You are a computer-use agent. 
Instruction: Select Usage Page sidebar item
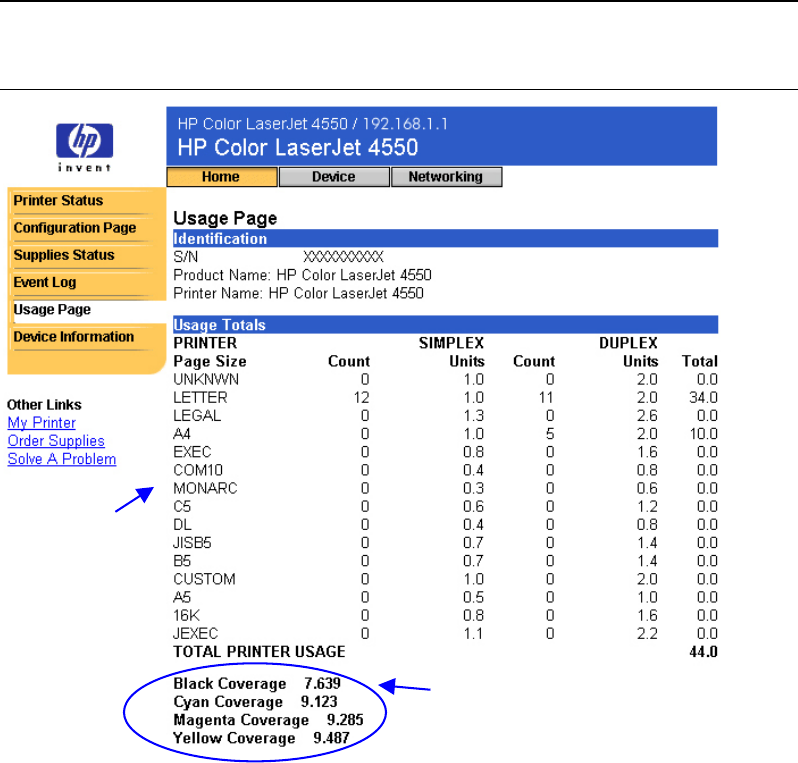[x=52, y=309]
